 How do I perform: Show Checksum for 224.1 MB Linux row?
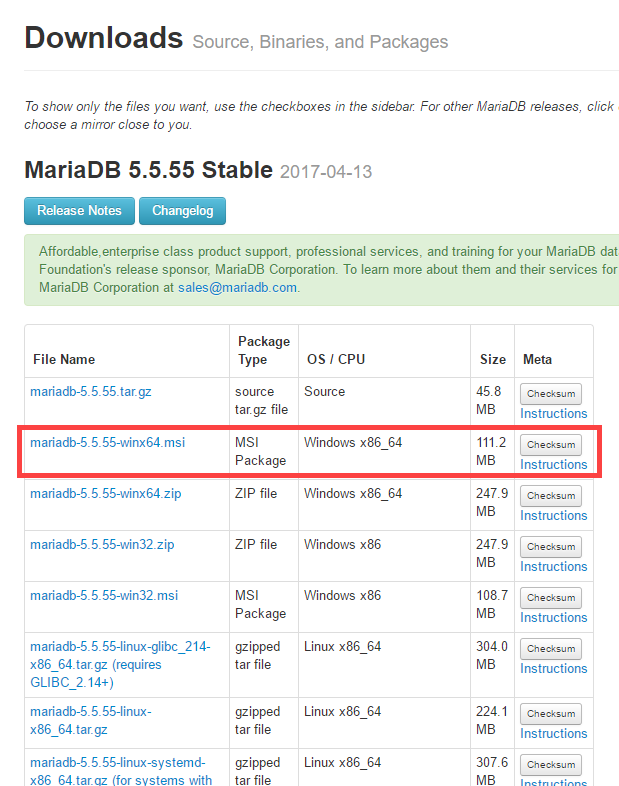click(551, 714)
